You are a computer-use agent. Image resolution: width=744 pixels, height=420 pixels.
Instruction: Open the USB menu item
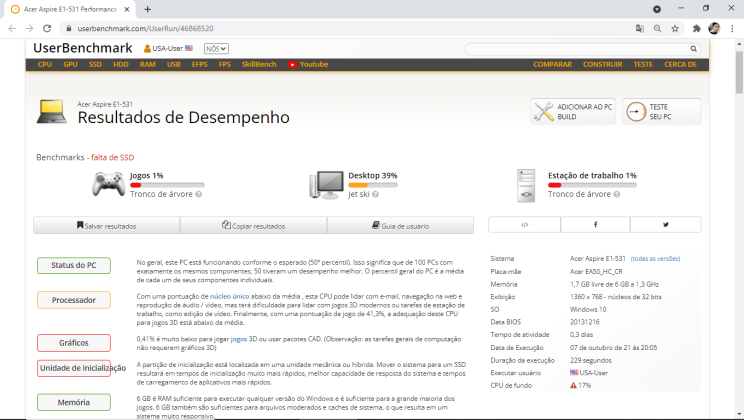pos(174,65)
